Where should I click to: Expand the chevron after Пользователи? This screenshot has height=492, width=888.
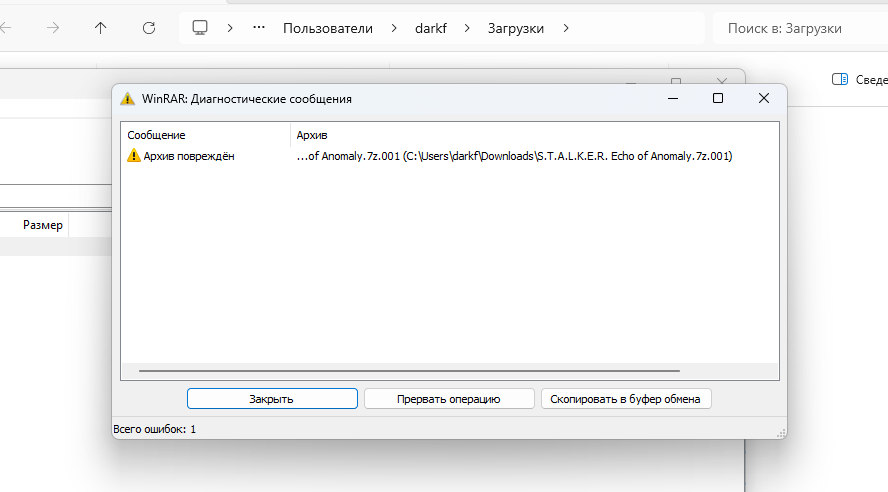[x=394, y=28]
